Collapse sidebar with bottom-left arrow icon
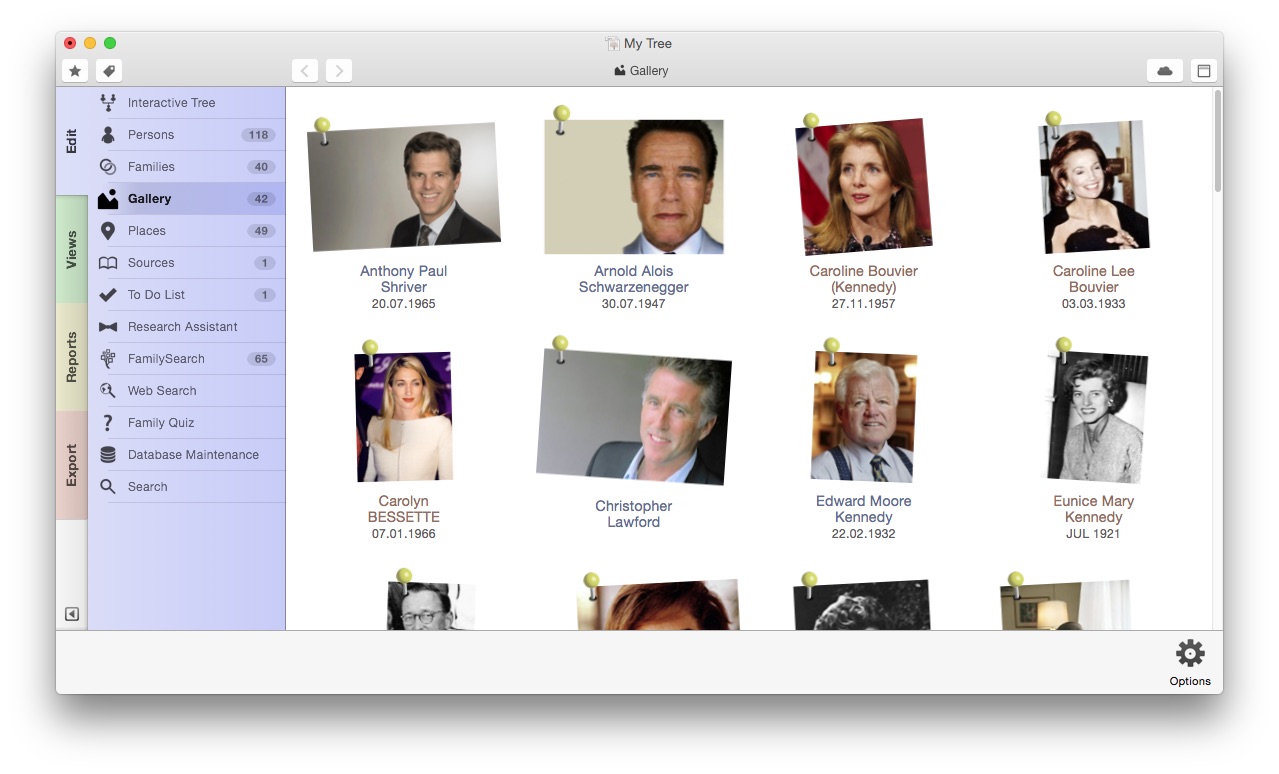The height and width of the screenshot is (774, 1279). 72,614
